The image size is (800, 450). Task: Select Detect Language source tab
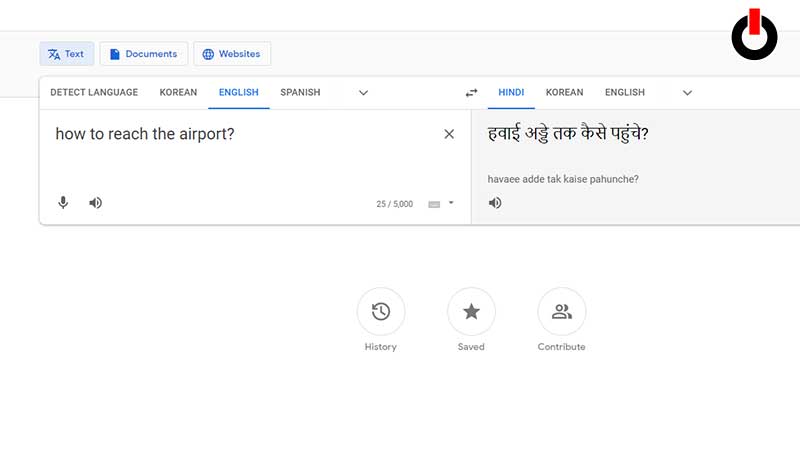(x=94, y=92)
